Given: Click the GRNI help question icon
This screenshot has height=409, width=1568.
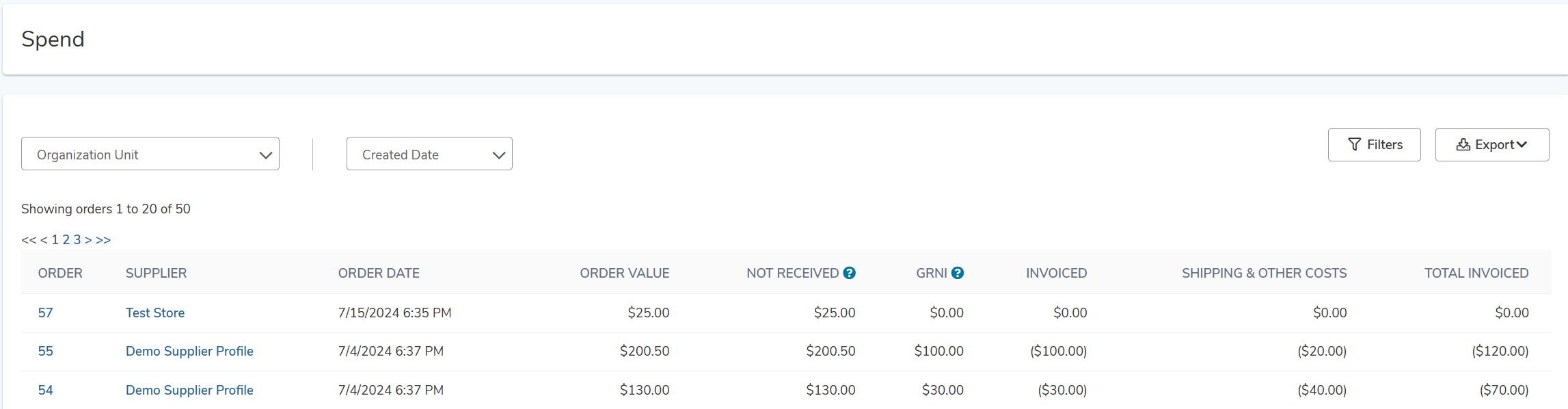Looking at the screenshot, I should click(x=958, y=273).
